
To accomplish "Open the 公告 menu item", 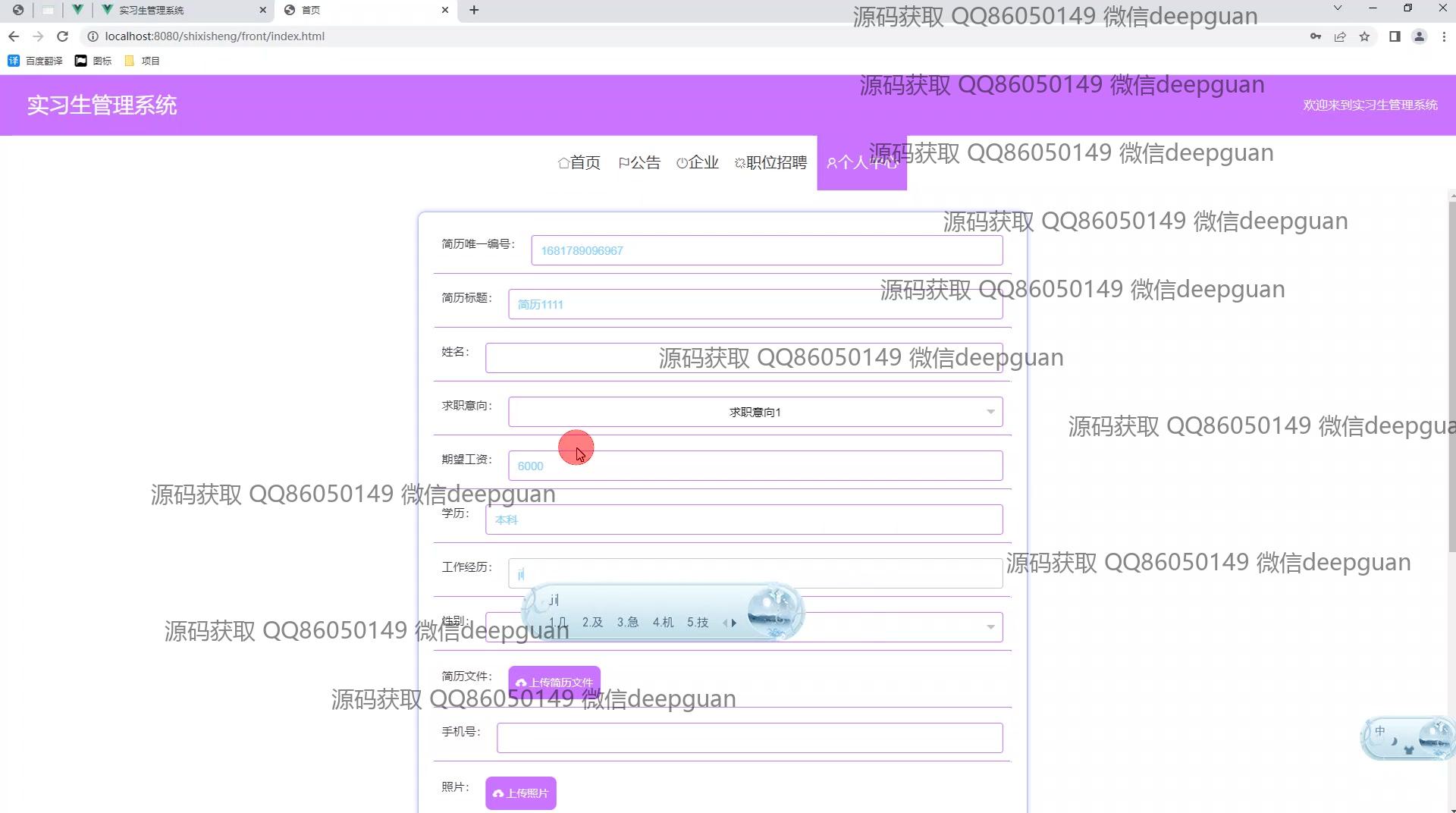I will 639,162.
